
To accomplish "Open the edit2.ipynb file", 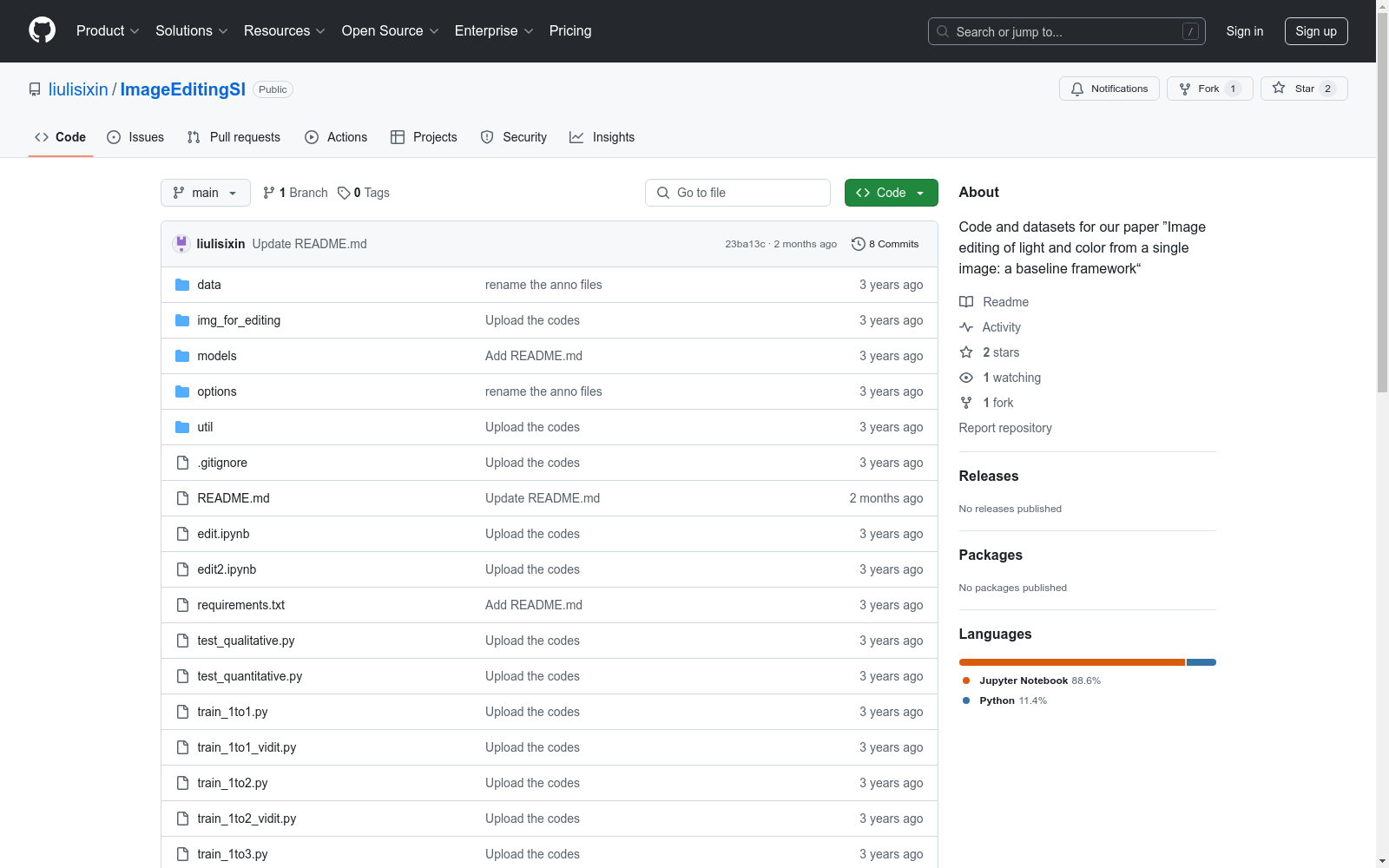I will [227, 569].
